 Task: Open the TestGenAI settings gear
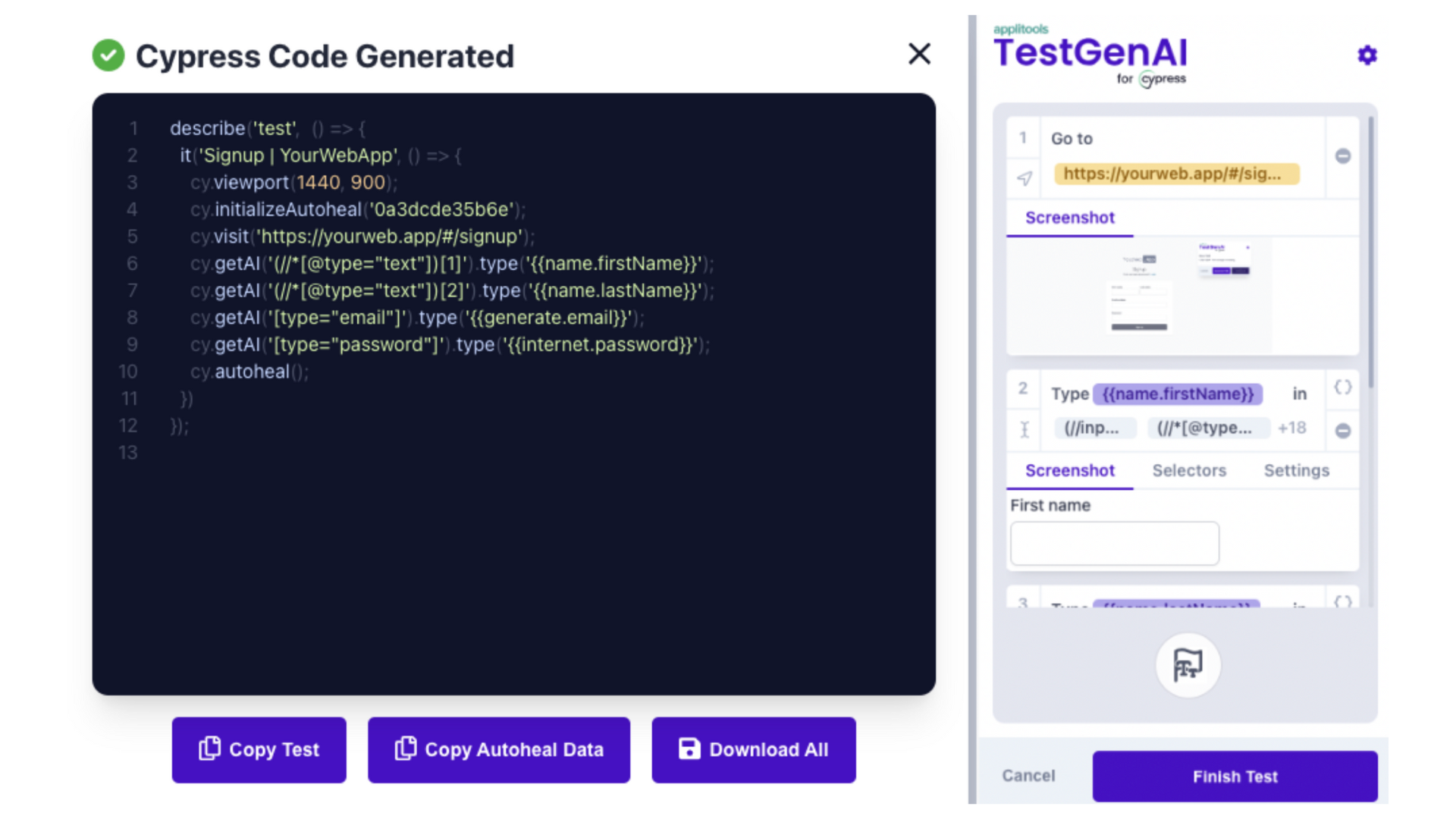(1367, 55)
